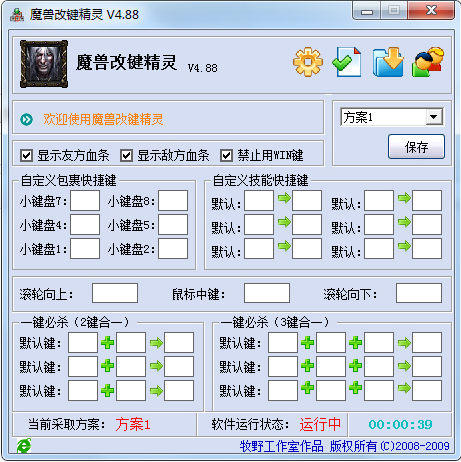The height and width of the screenshot is (462, 461).
Task: Click the green checkmark document icon
Action: pyautogui.click(x=347, y=62)
